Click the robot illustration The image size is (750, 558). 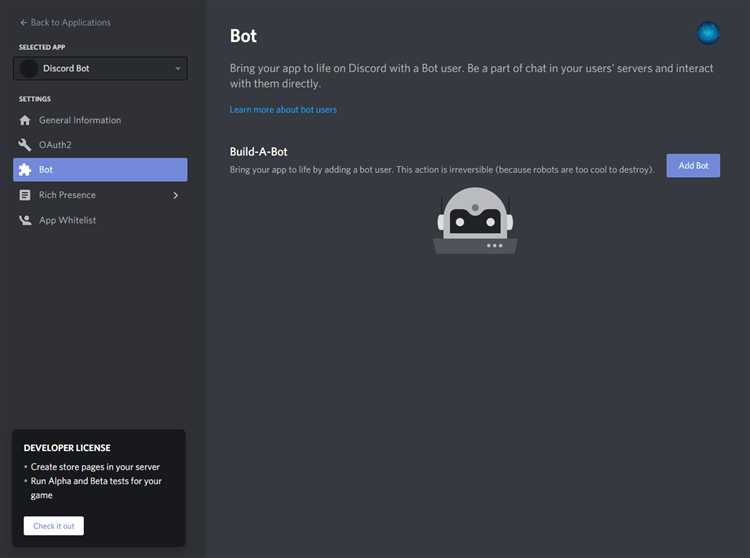475,220
